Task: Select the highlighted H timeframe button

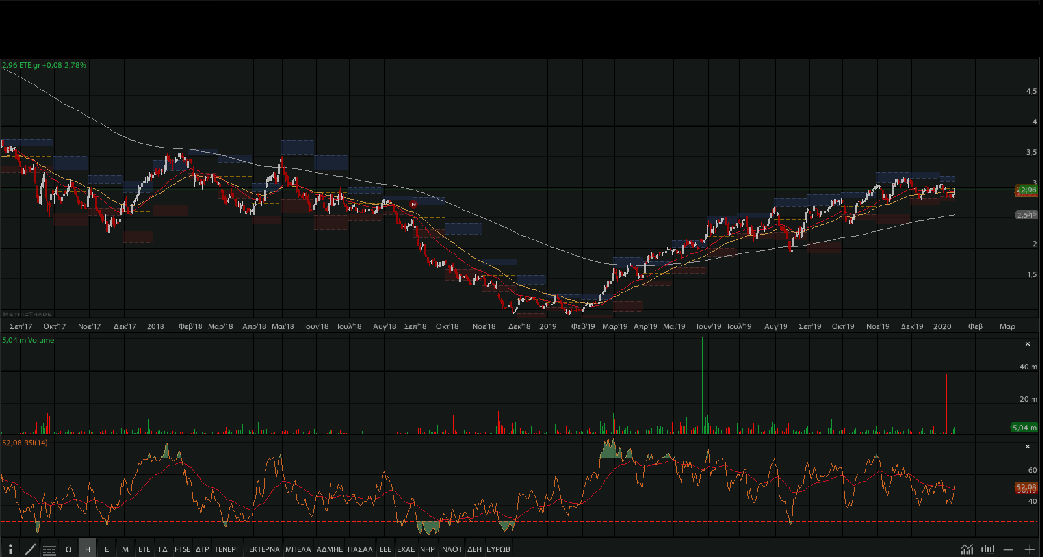Action: (88, 549)
